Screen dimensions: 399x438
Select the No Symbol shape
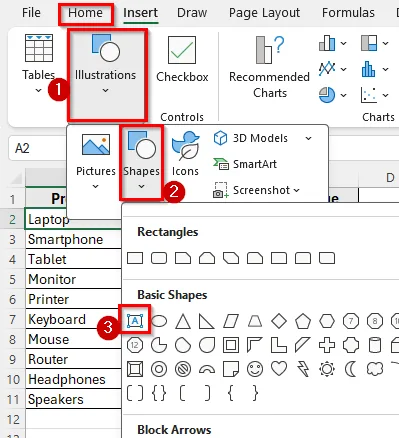[183, 369]
